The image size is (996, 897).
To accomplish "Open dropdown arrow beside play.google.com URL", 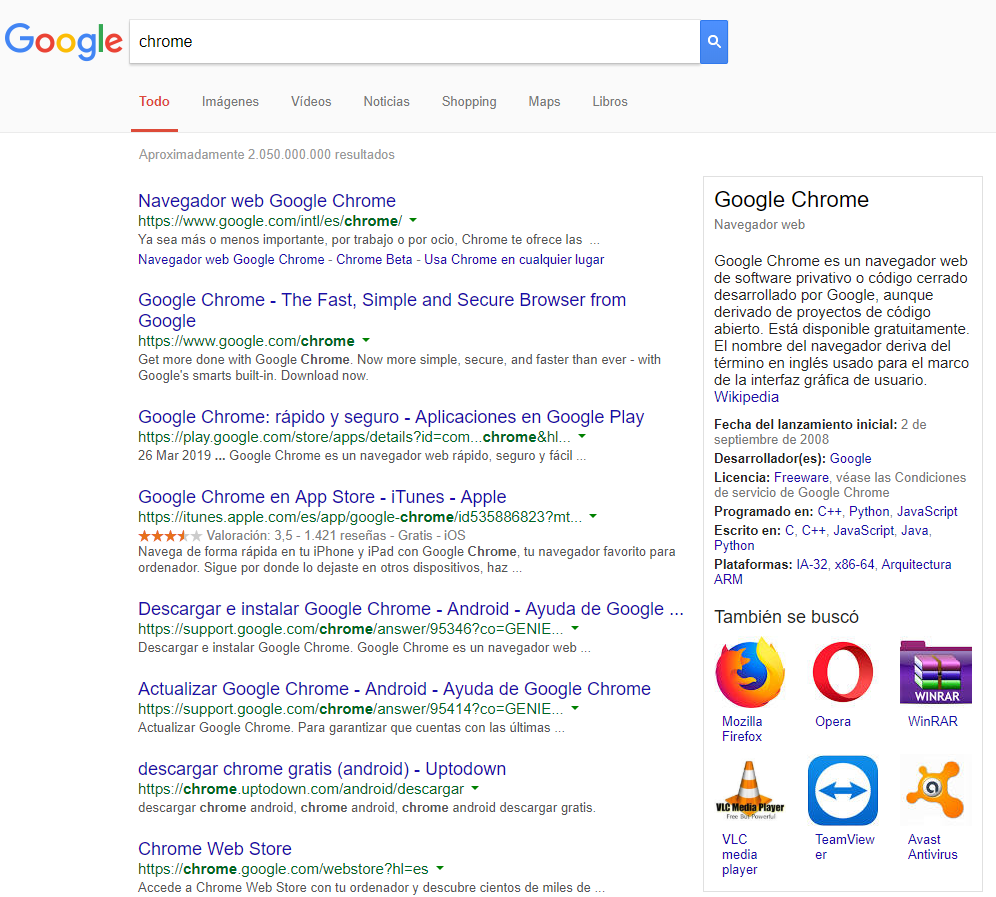I will (x=582, y=436).
